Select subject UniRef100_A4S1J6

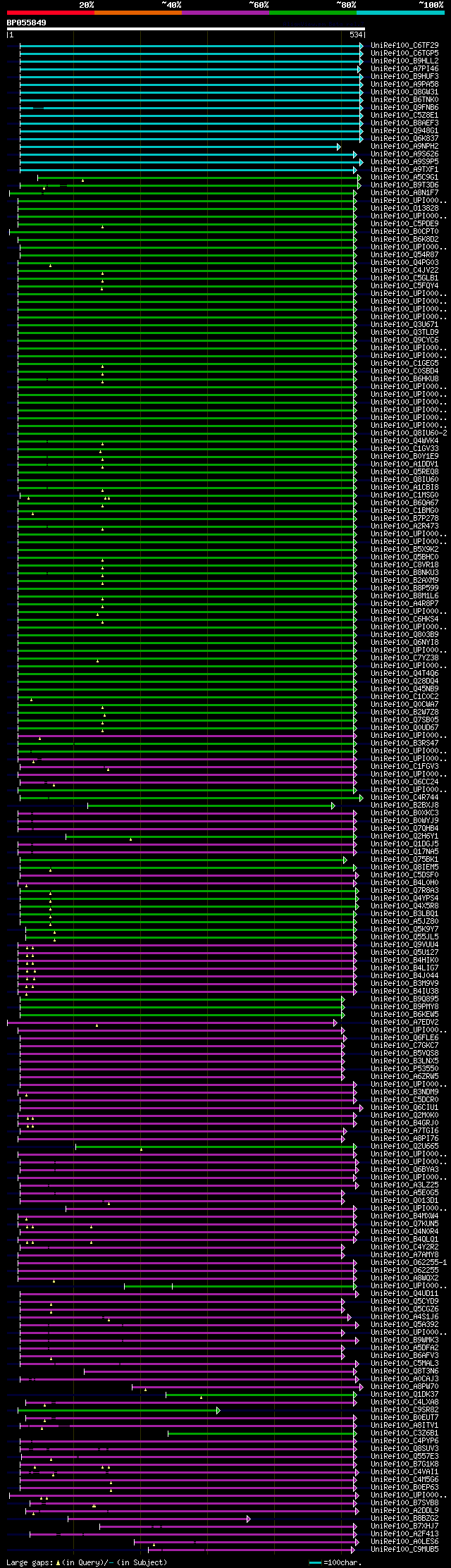404,1317
